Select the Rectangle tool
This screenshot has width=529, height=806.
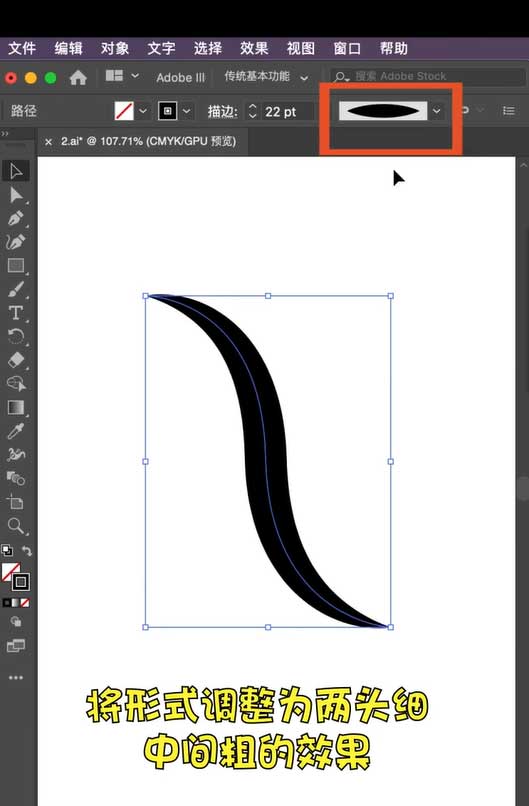pos(15,266)
